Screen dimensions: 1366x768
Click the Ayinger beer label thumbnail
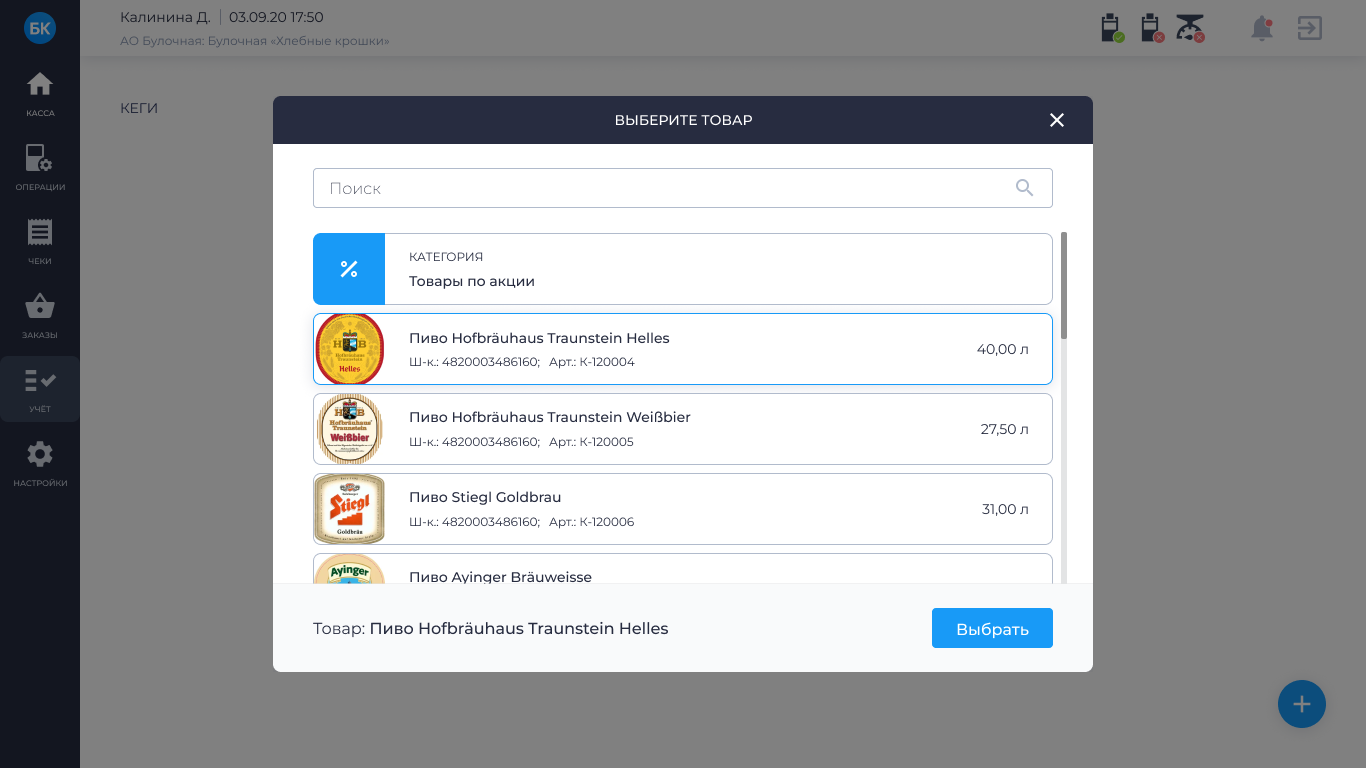pos(350,569)
